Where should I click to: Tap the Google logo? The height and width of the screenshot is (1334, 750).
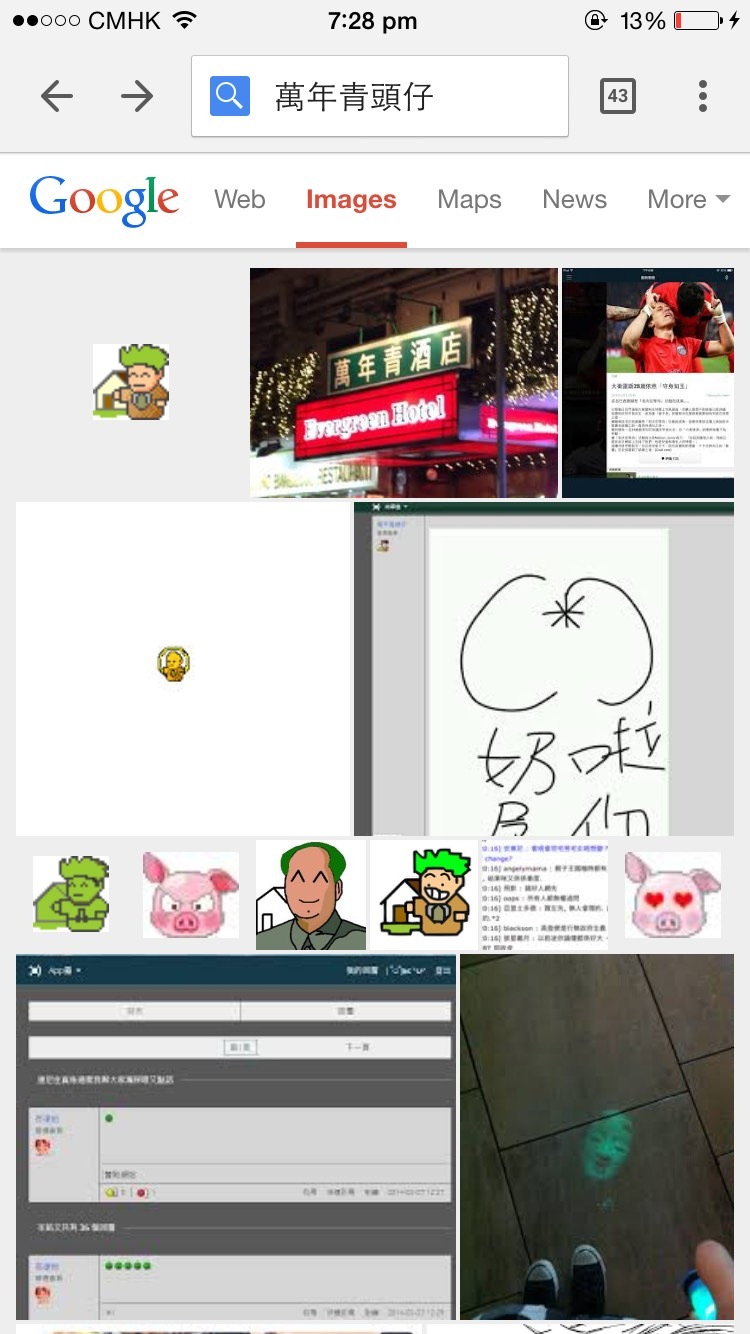[104, 199]
